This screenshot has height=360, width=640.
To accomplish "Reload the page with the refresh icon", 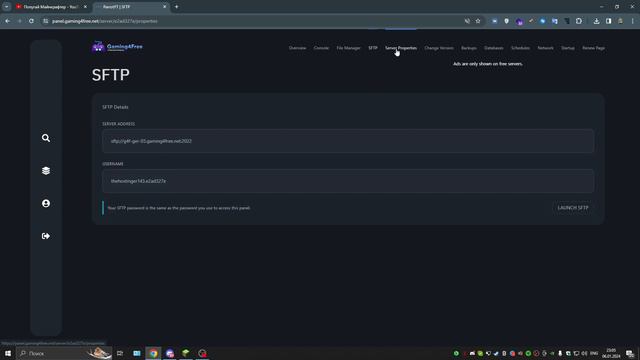I will click(31, 21).
